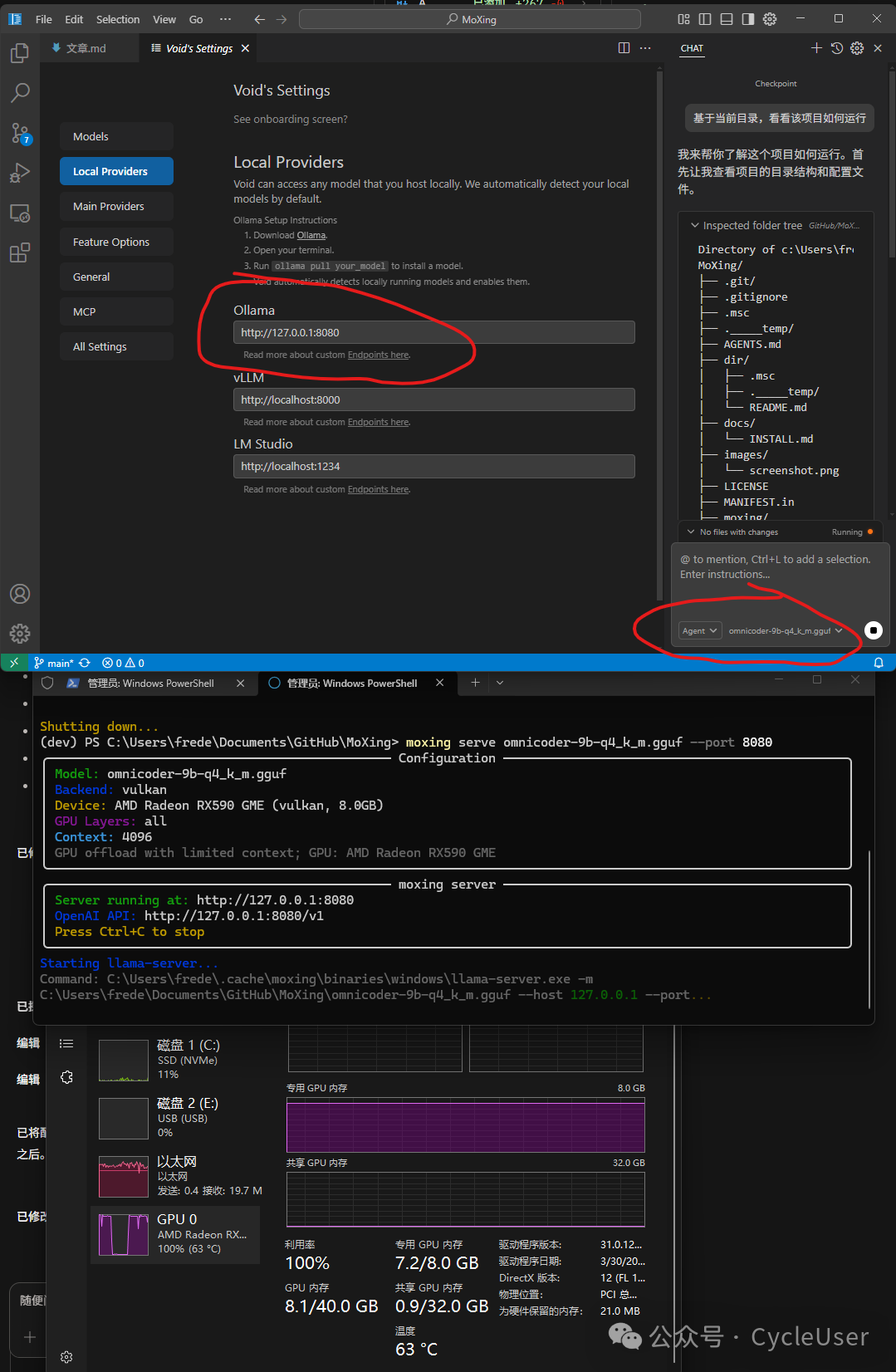Open the File menu
This screenshot has width=896, height=1372.
[x=44, y=19]
